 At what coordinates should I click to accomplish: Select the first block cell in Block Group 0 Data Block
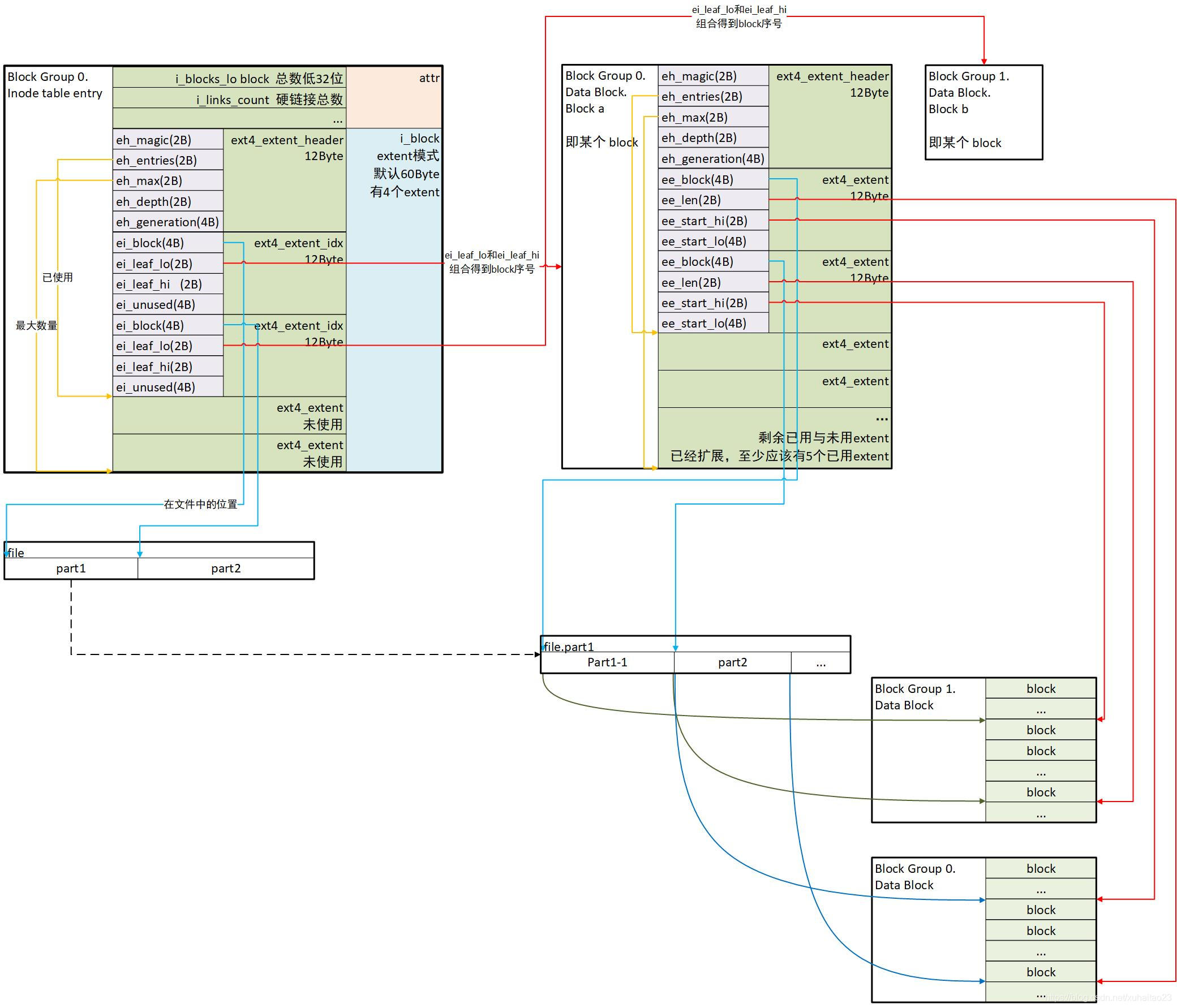coord(1040,869)
